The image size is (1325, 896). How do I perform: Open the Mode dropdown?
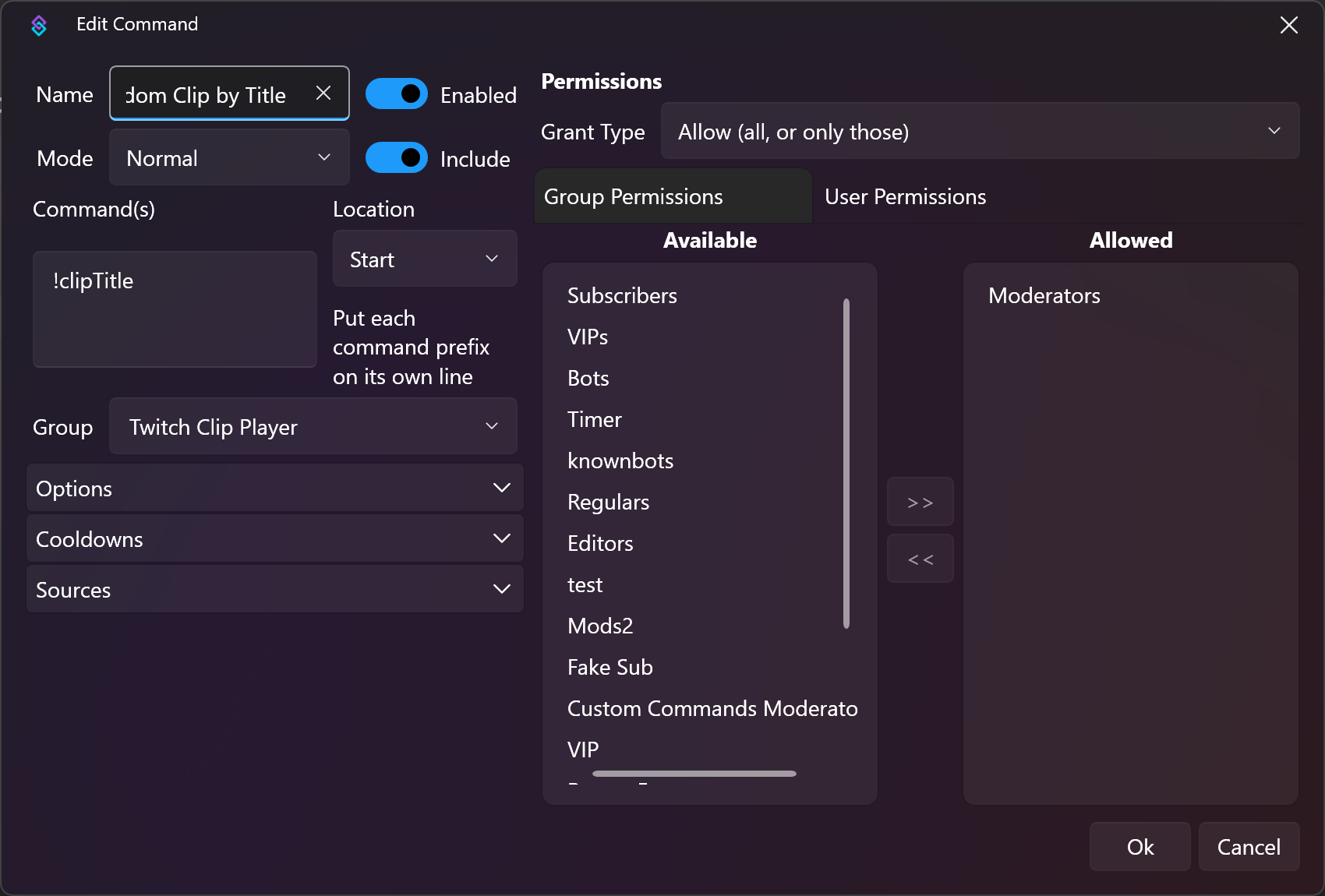[x=228, y=157]
